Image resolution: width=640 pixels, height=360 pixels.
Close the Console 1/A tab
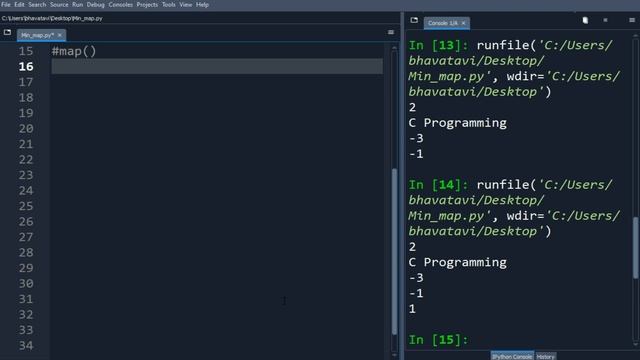463,23
